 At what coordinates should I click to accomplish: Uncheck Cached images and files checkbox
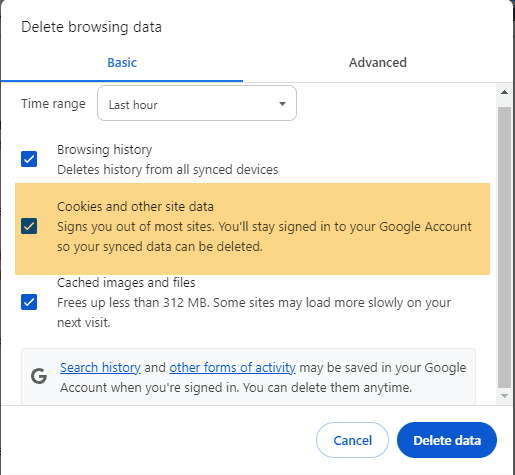click(x=29, y=302)
